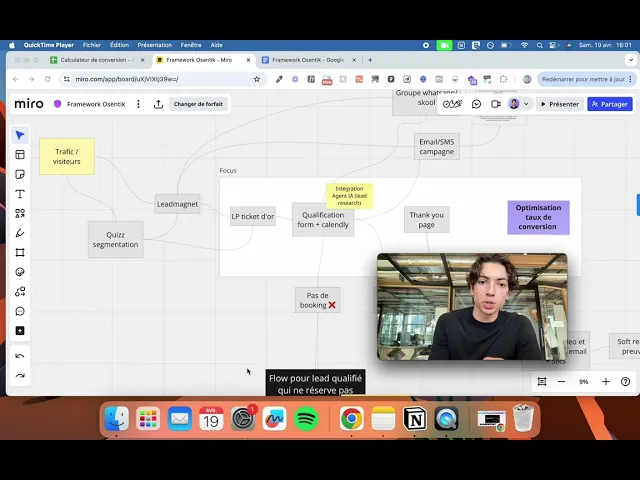The height and width of the screenshot is (480, 640).
Task: Select the Integration Agent IA sticky
Action: 349,196
